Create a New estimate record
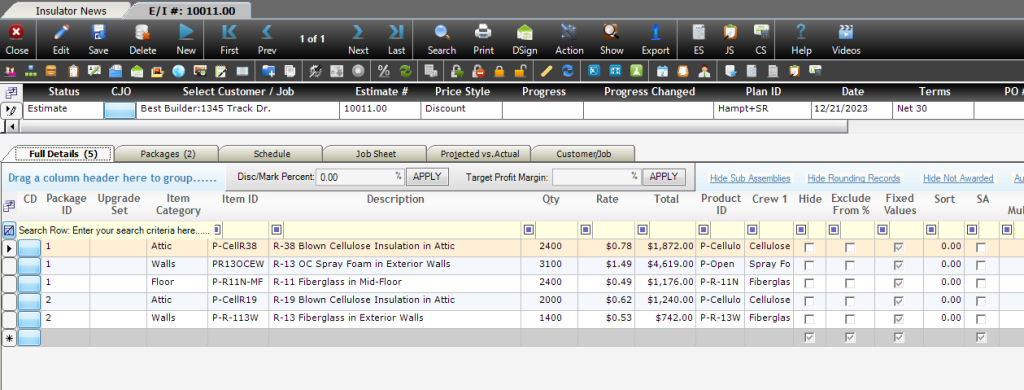The image size is (1024, 390). [x=186, y=31]
